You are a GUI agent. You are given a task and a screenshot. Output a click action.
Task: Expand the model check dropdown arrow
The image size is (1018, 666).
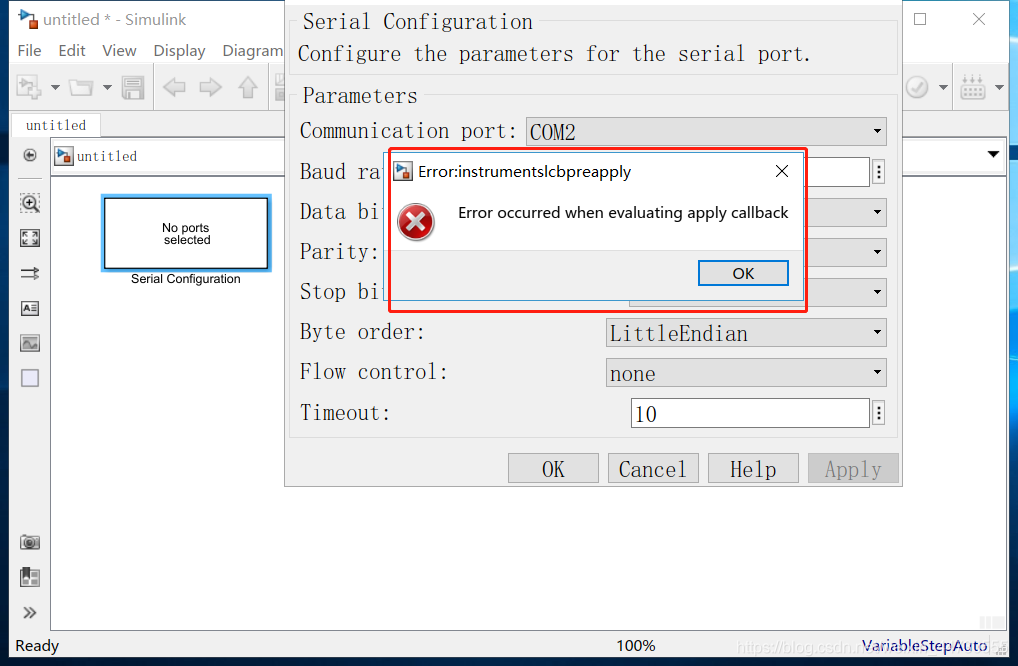click(x=943, y=87)
